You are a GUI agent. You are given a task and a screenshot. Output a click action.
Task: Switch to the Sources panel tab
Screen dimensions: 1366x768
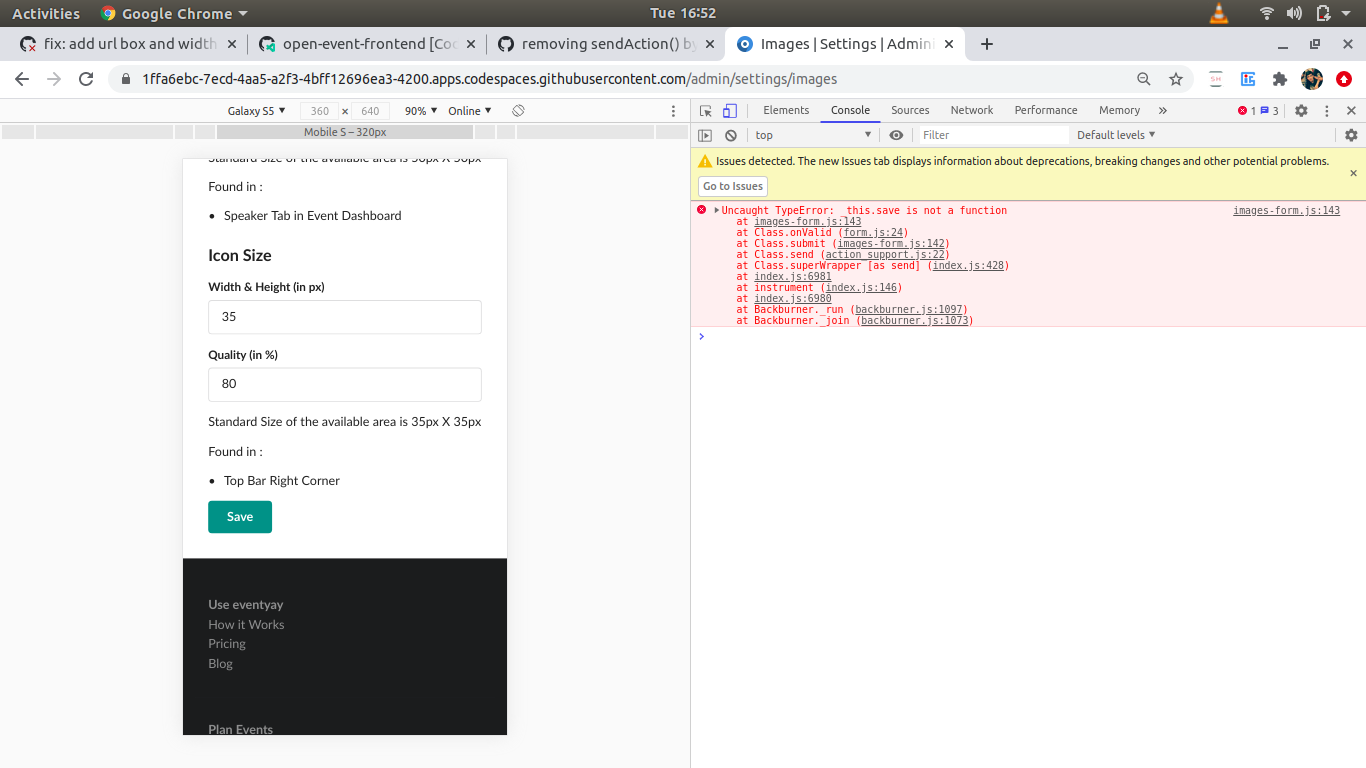(909, 110)
